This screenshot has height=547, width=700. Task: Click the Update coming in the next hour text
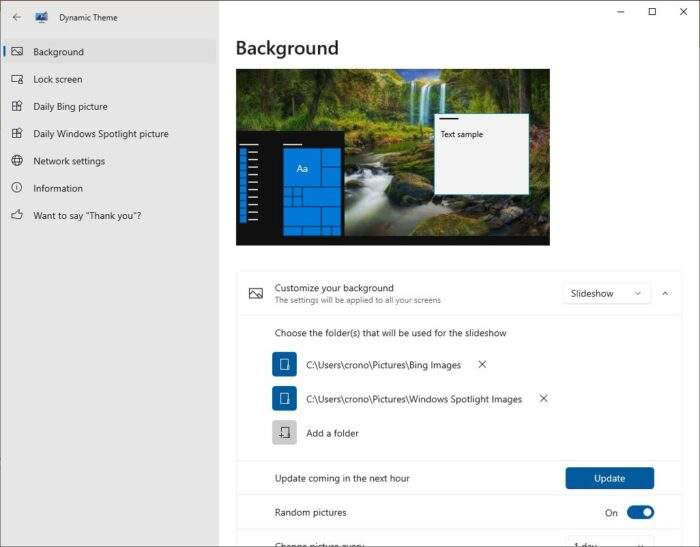point(342,478)
